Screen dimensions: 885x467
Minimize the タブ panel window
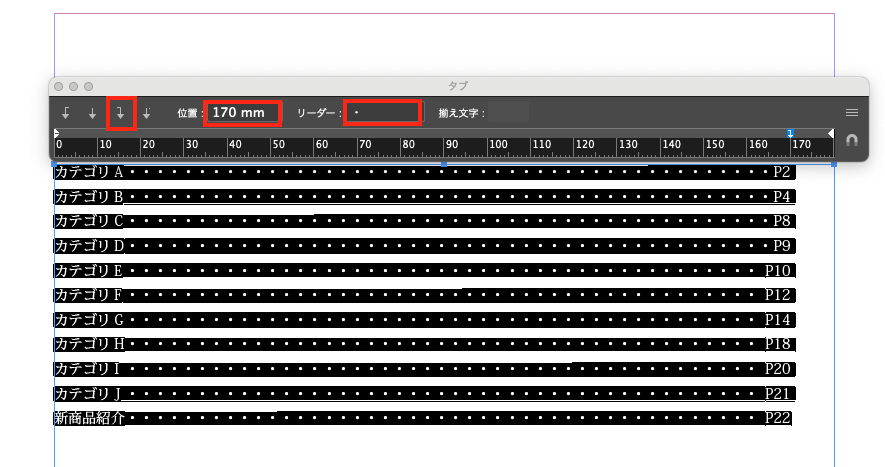[x=74, y=87]
